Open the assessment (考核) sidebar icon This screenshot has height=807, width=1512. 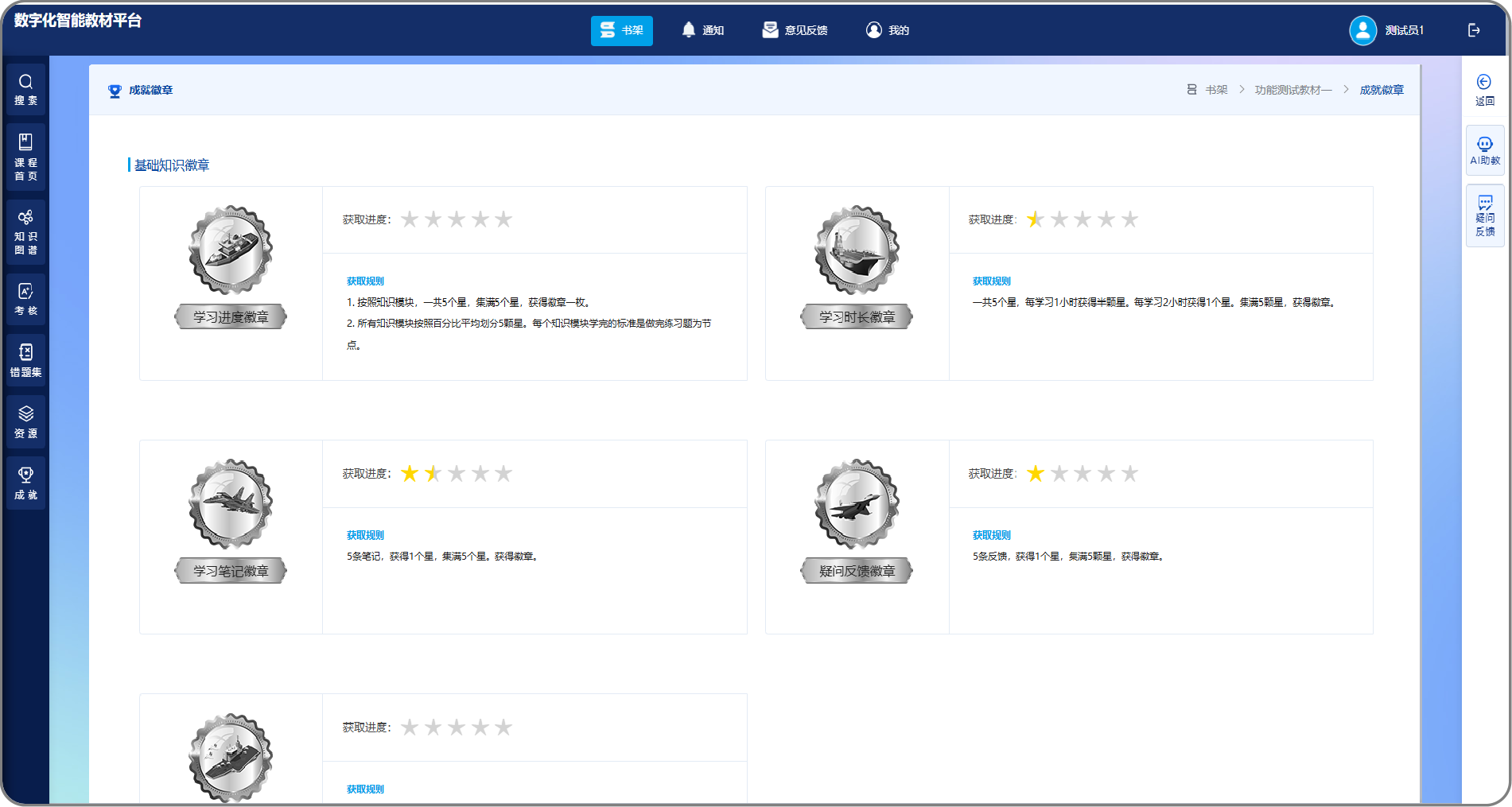(25, 300)
